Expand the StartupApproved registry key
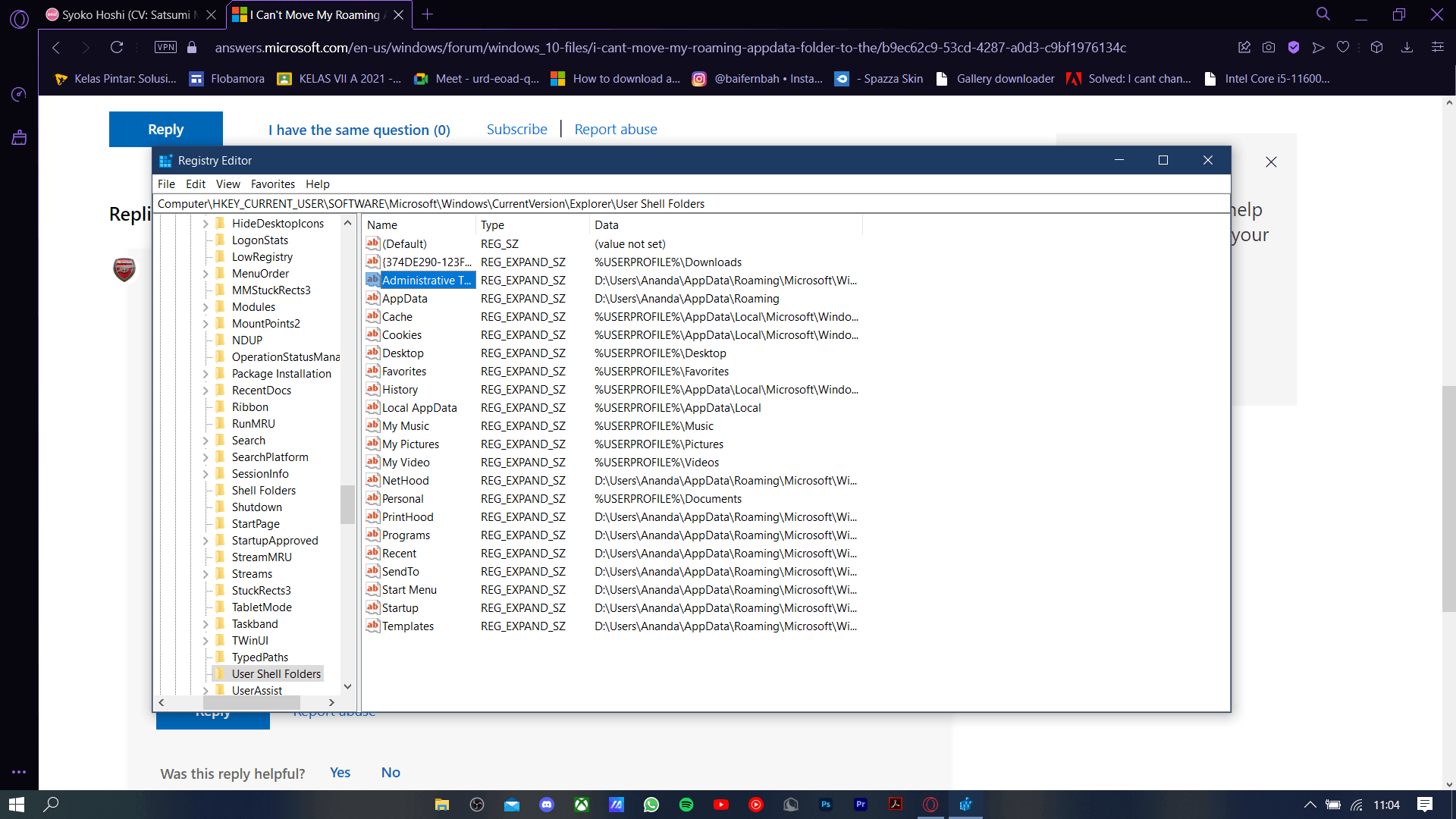The height and width of the screenshot is (819, 1456). (206, 541)
